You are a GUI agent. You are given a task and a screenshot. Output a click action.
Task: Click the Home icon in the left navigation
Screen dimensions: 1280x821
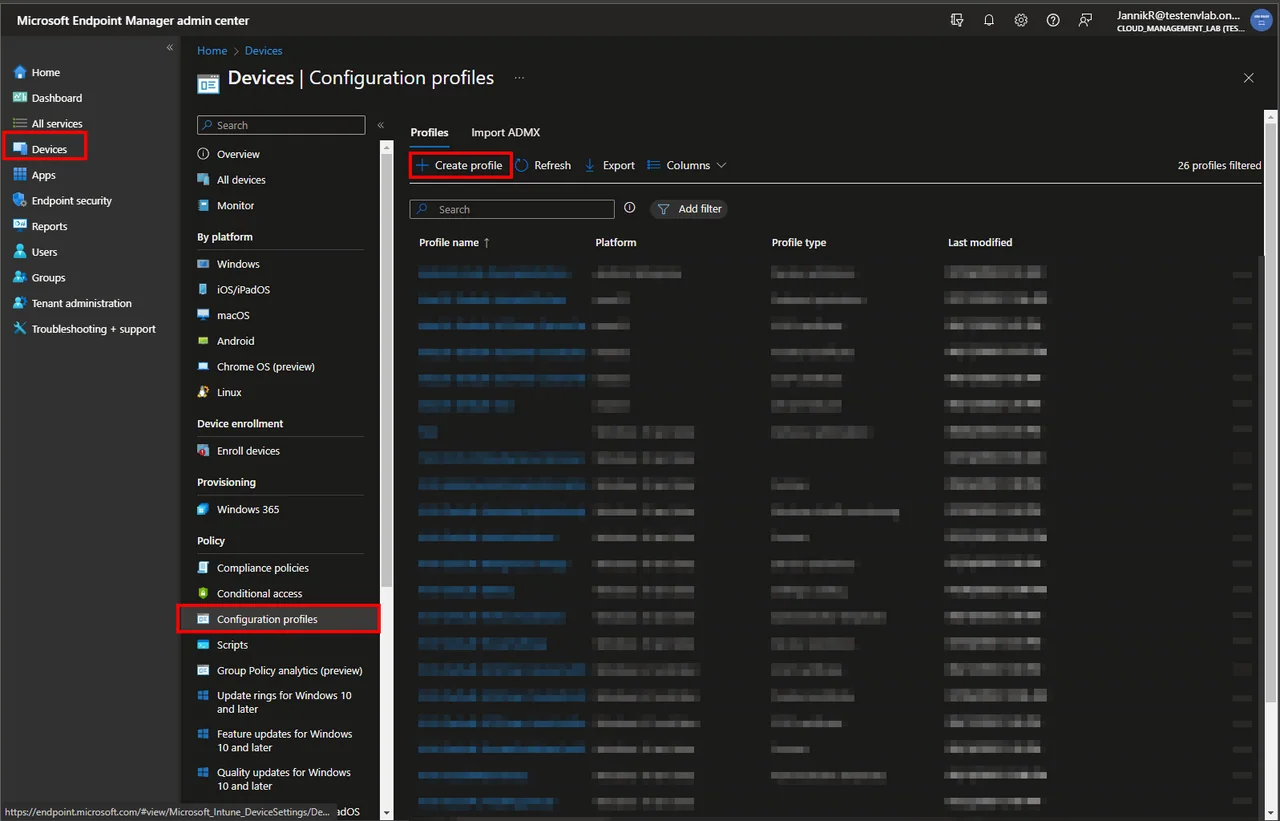tap(20, 72)
